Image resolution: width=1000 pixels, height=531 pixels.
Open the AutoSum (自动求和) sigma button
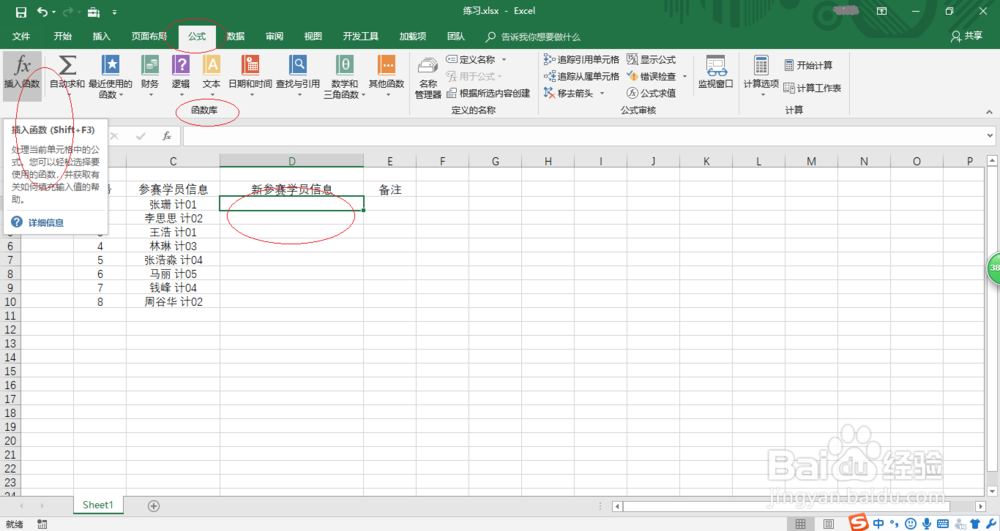(67, 75)
